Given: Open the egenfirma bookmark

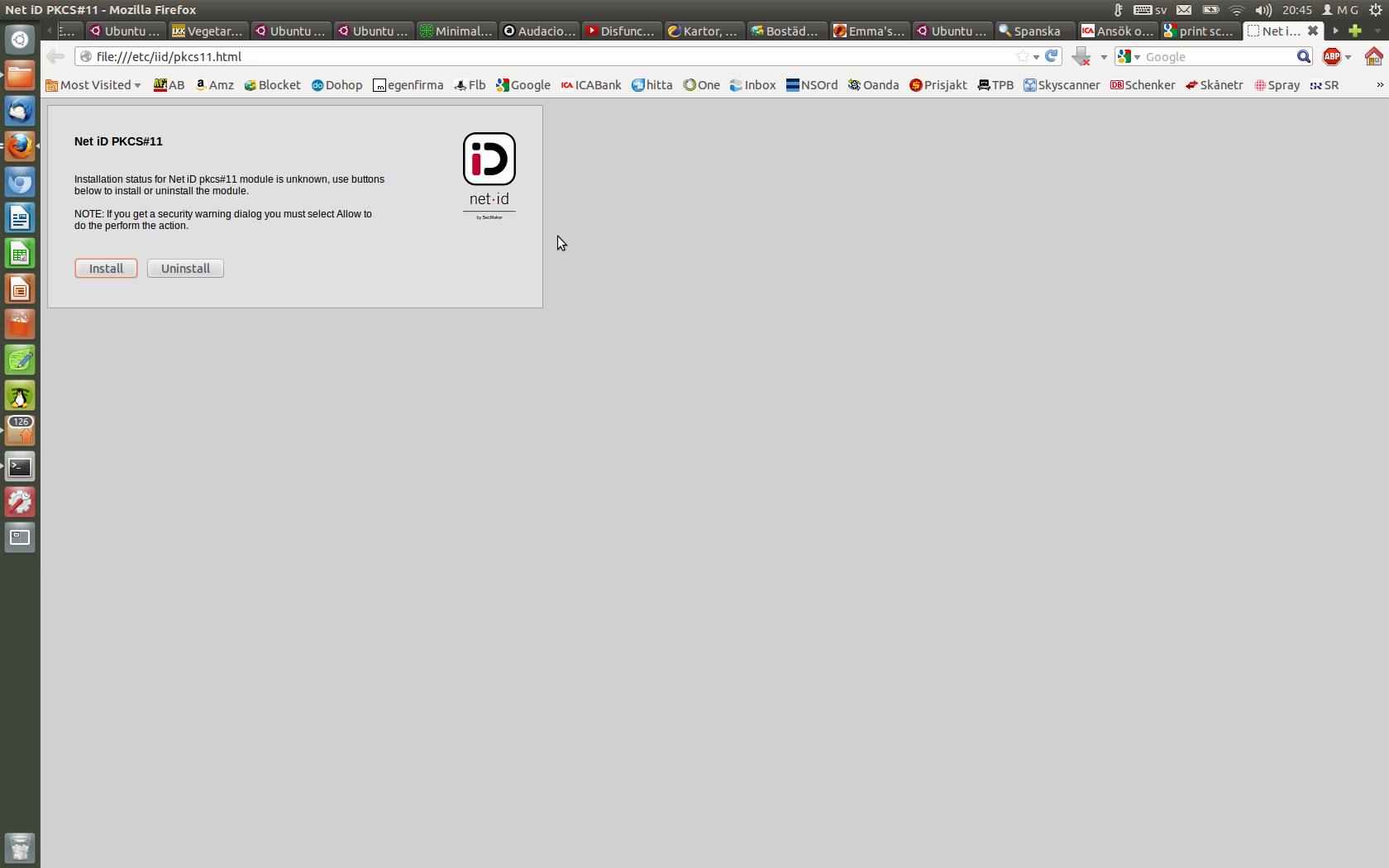Looking at the screenshot, I should tap(408, 85).
